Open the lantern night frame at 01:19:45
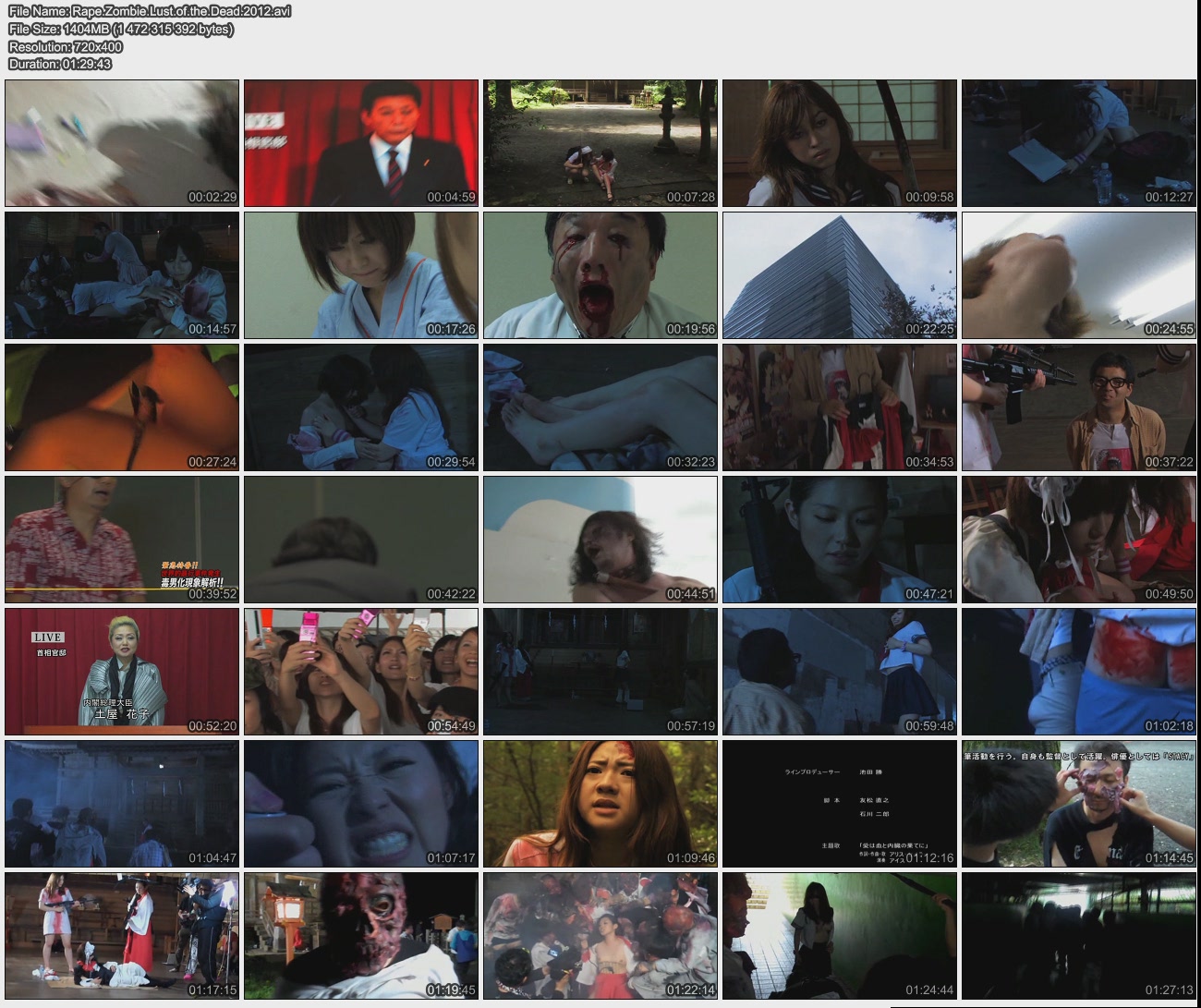The image size is (1201, 1008). (360, 936)
